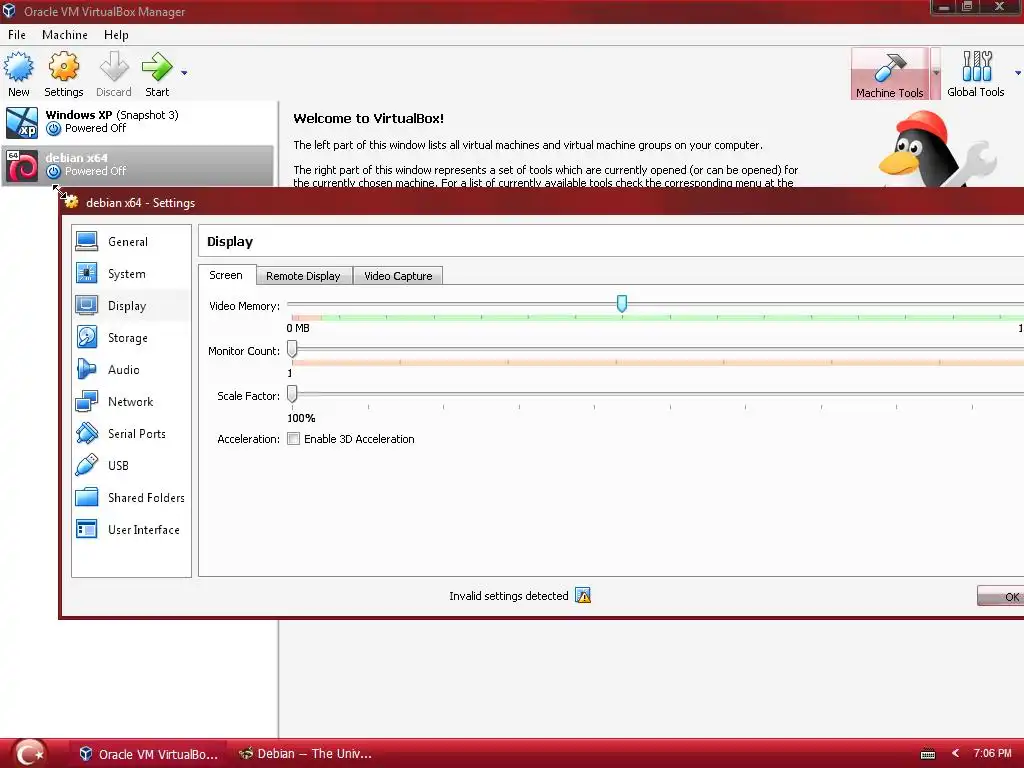Expand the Machine Tools dropdown arrow

936,73
